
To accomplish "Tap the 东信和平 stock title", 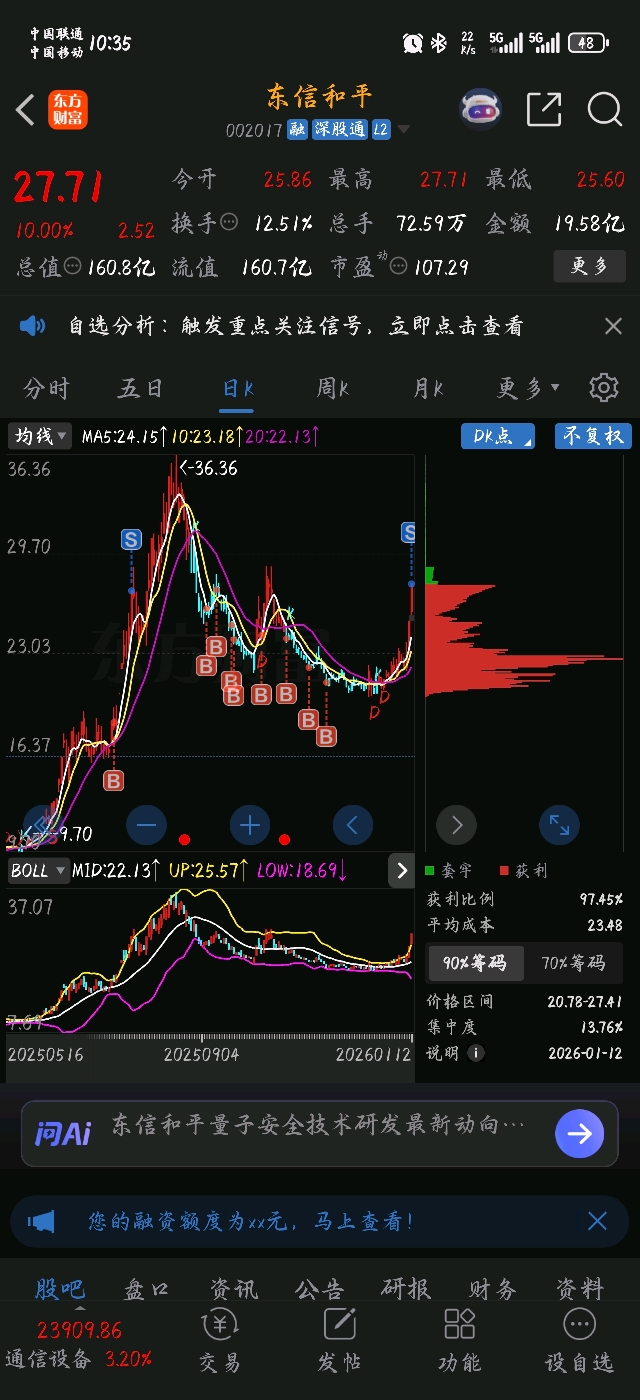I will coord(319,96).
